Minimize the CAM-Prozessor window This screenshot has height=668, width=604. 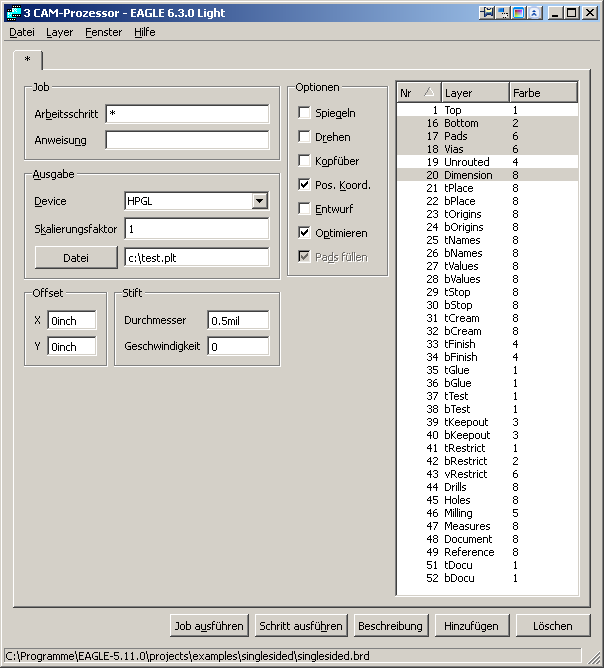(x=555, y=13)
